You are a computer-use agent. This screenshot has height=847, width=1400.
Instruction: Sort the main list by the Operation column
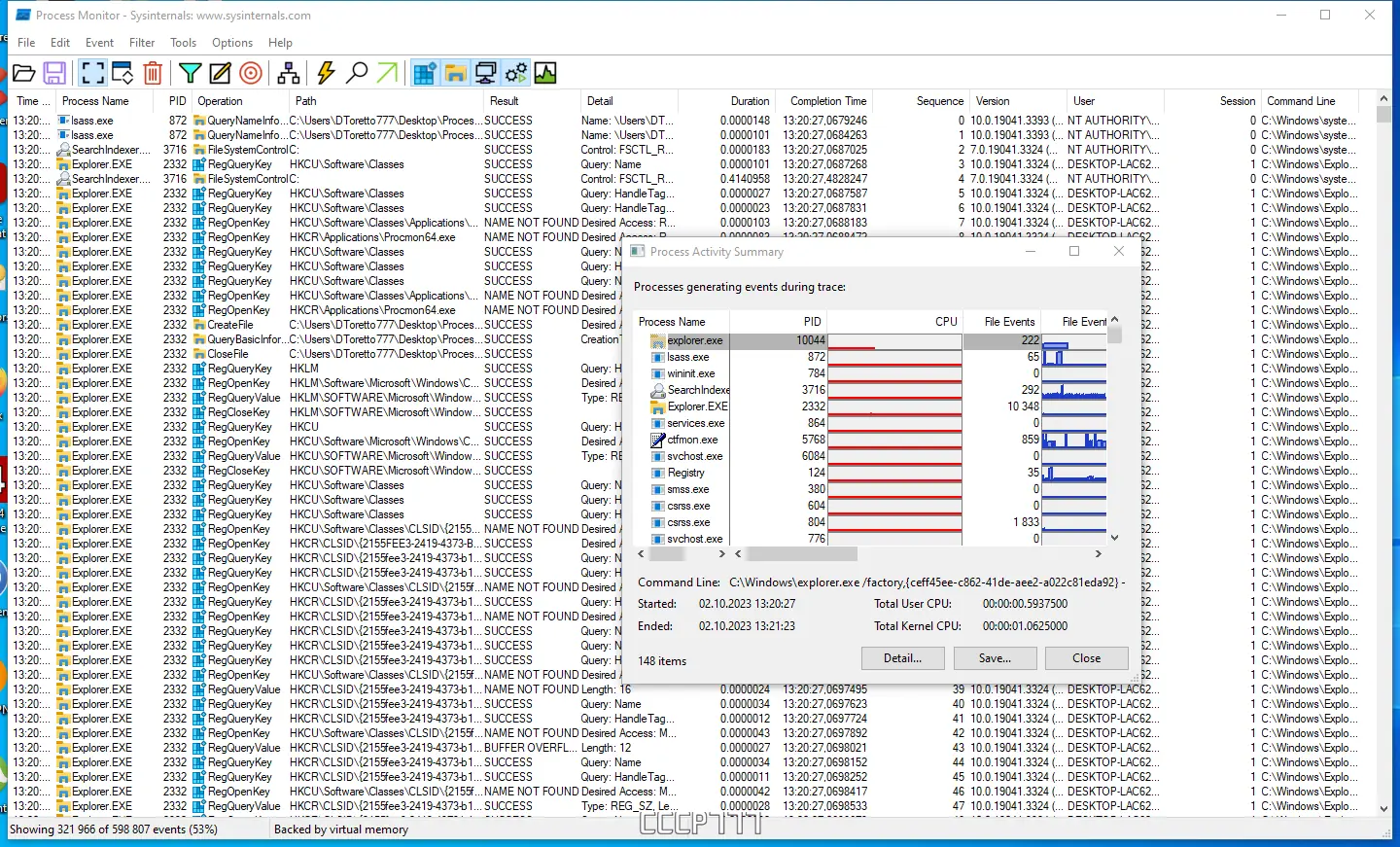pos(240,101)
